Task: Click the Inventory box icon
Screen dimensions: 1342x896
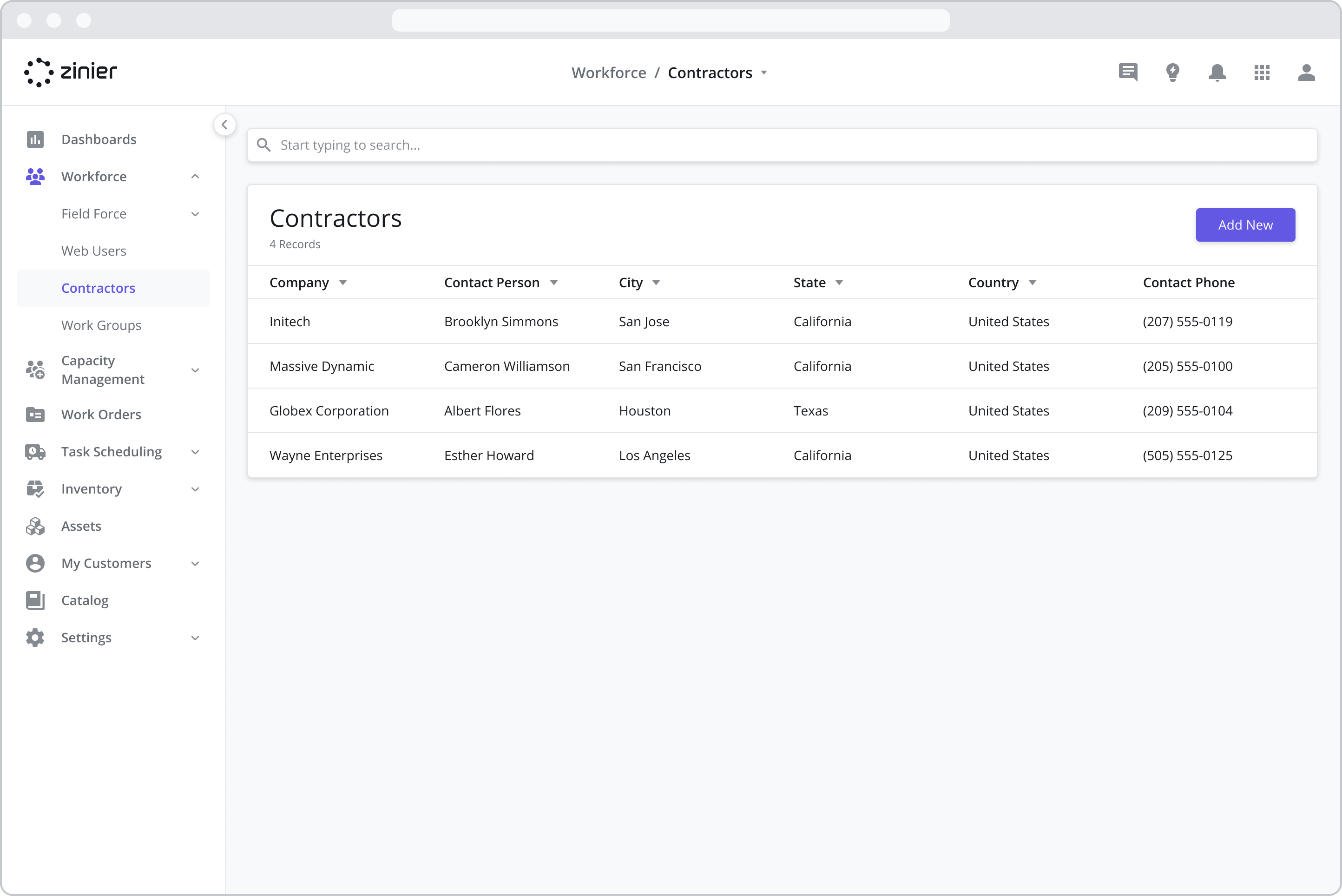Action: tap(35, 488)
